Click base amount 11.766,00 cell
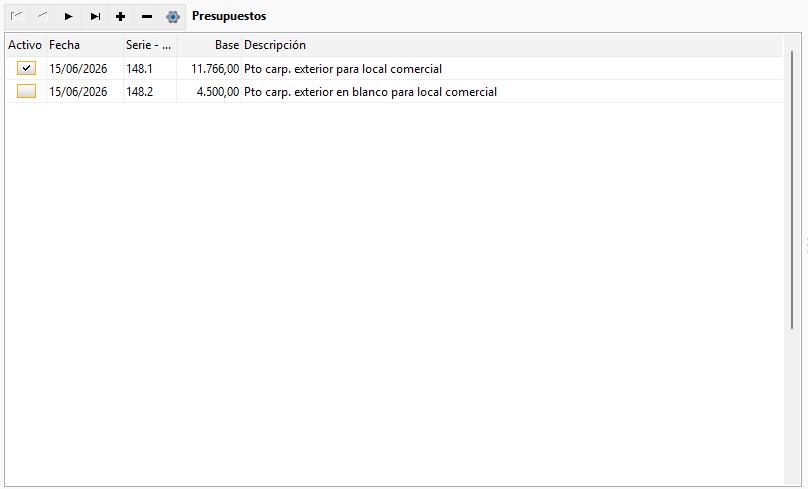This screenshot has width=808, height=489. pos(209,69)
